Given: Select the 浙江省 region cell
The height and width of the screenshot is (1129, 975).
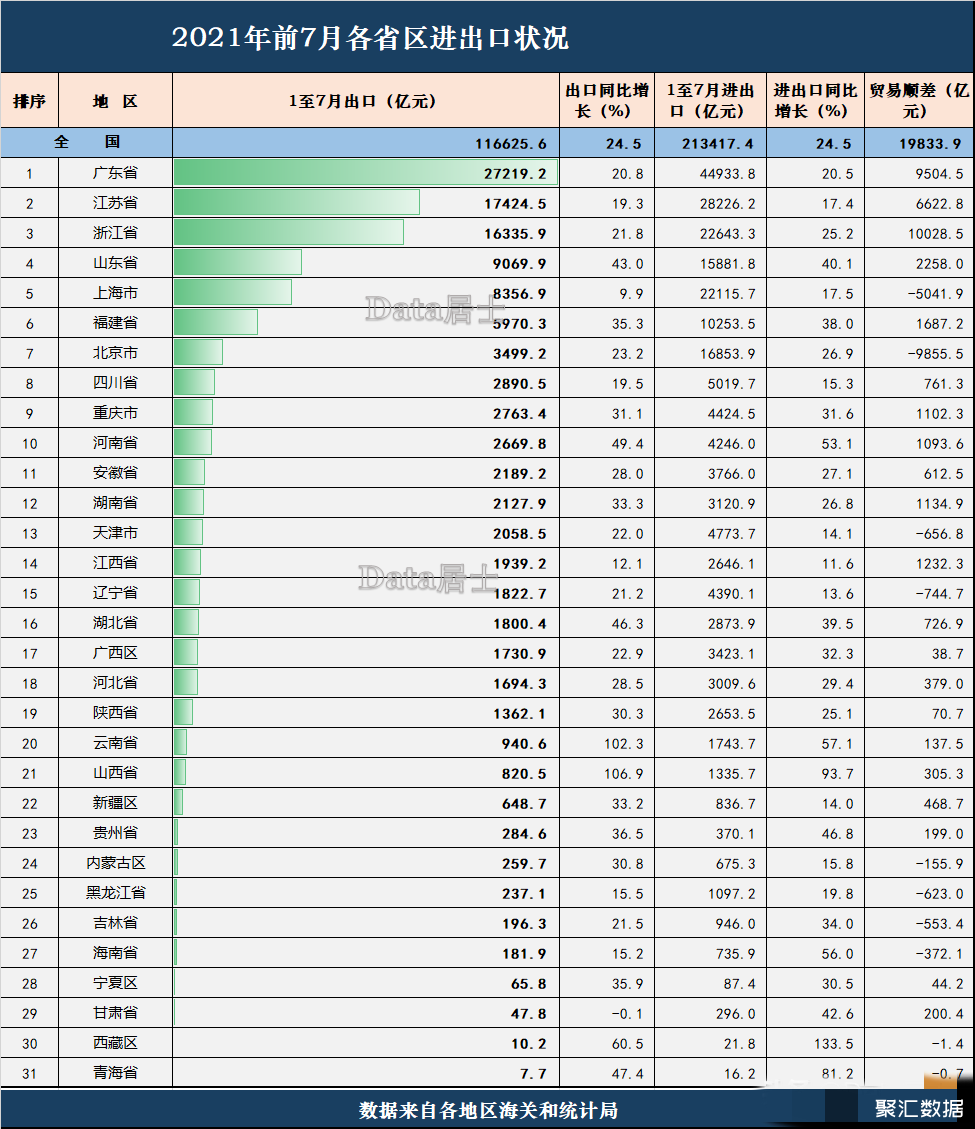Looking at the screenshot, I should pos(115,233).
